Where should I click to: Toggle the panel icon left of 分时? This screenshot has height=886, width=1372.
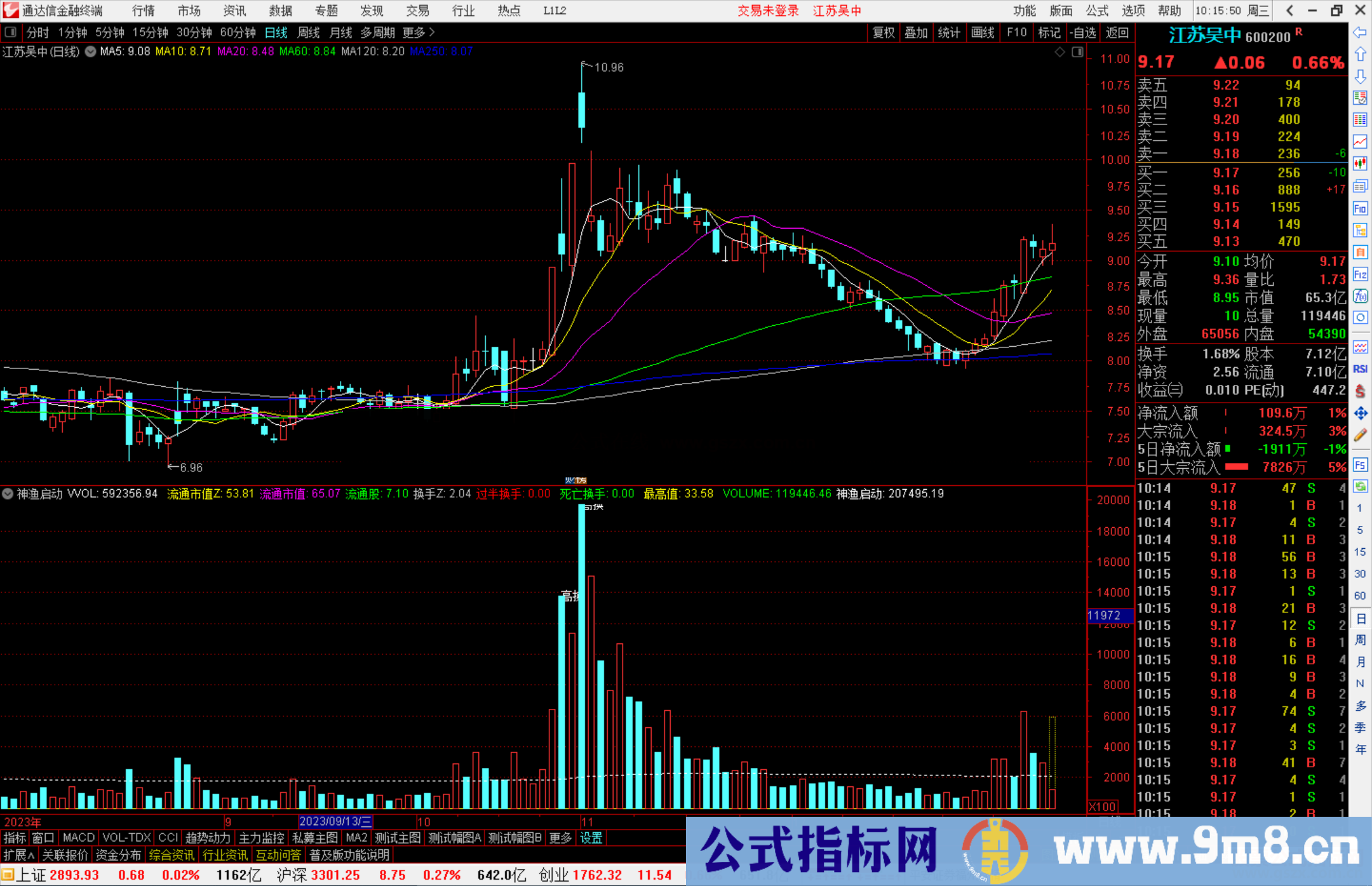pyautogui.click(x=11, y=32)
